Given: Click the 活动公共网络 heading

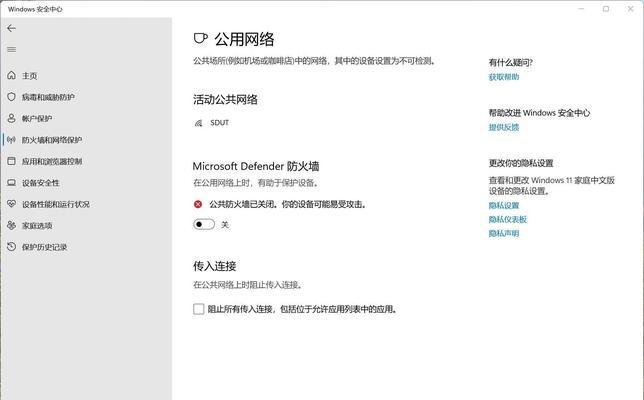Looking at the screenshot, I should (x=225, y=99).
